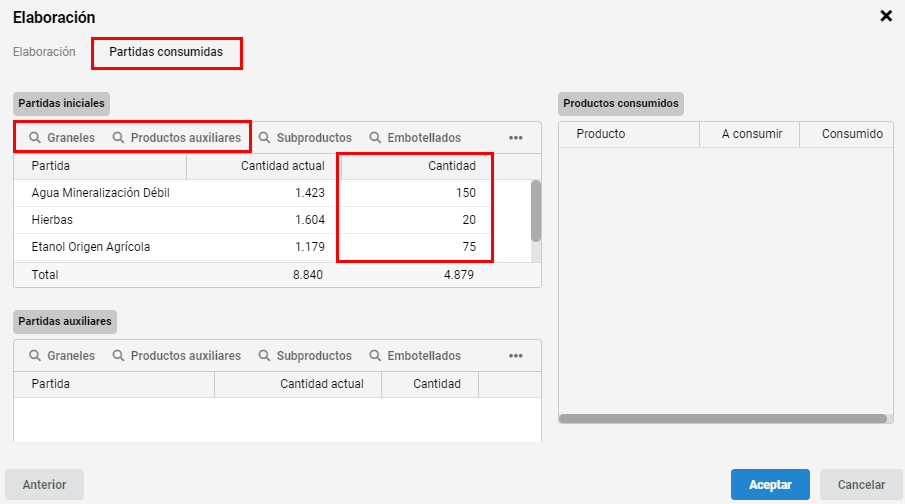Viewport: 905px width, 504px height.
Task: Edit the quantity 150 cell
Action: [417, 193]
